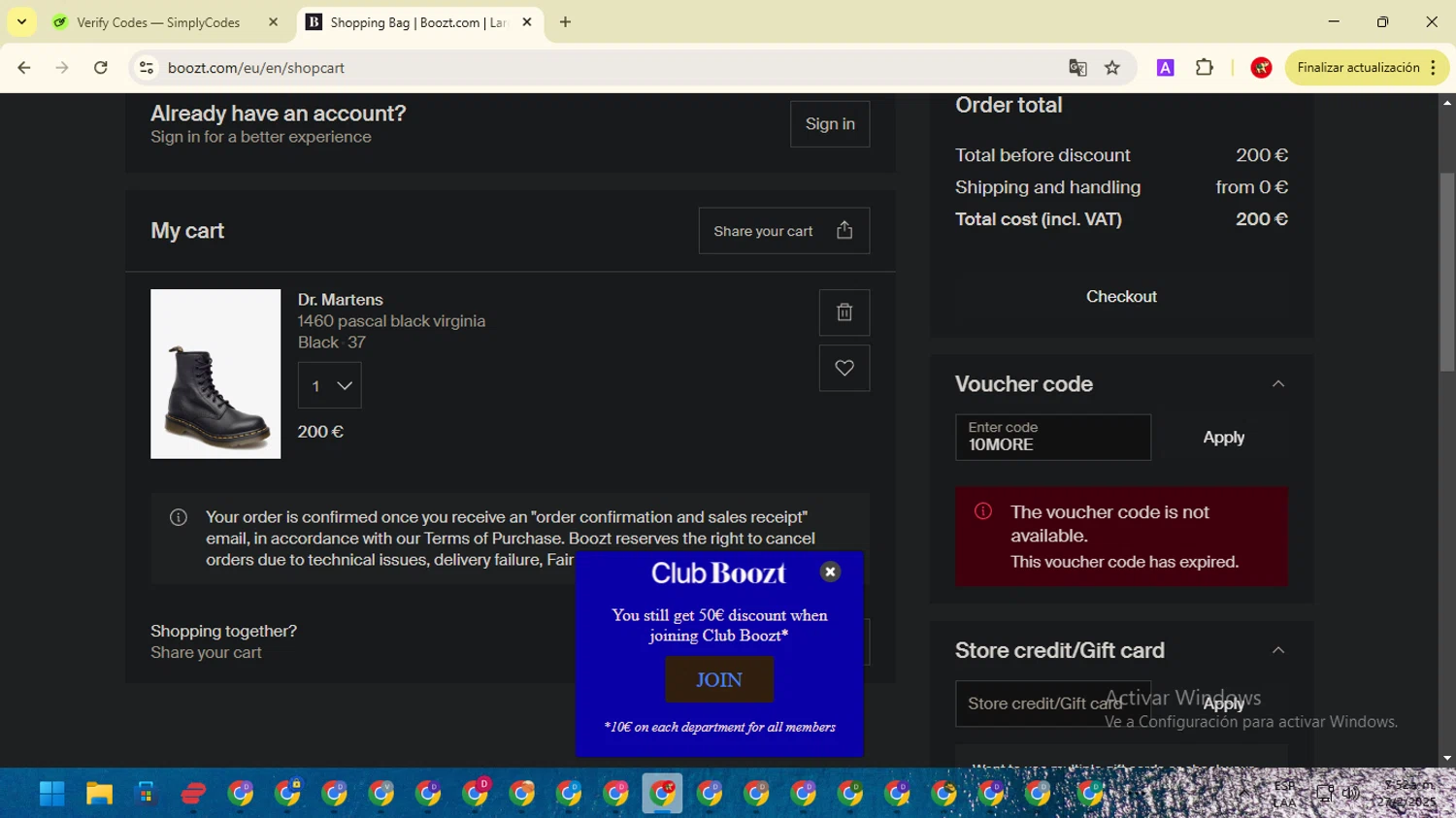Join Club Boozt via the JOIN button
The height and width of the screenshot is (818, 1456).
coord(719,679)
